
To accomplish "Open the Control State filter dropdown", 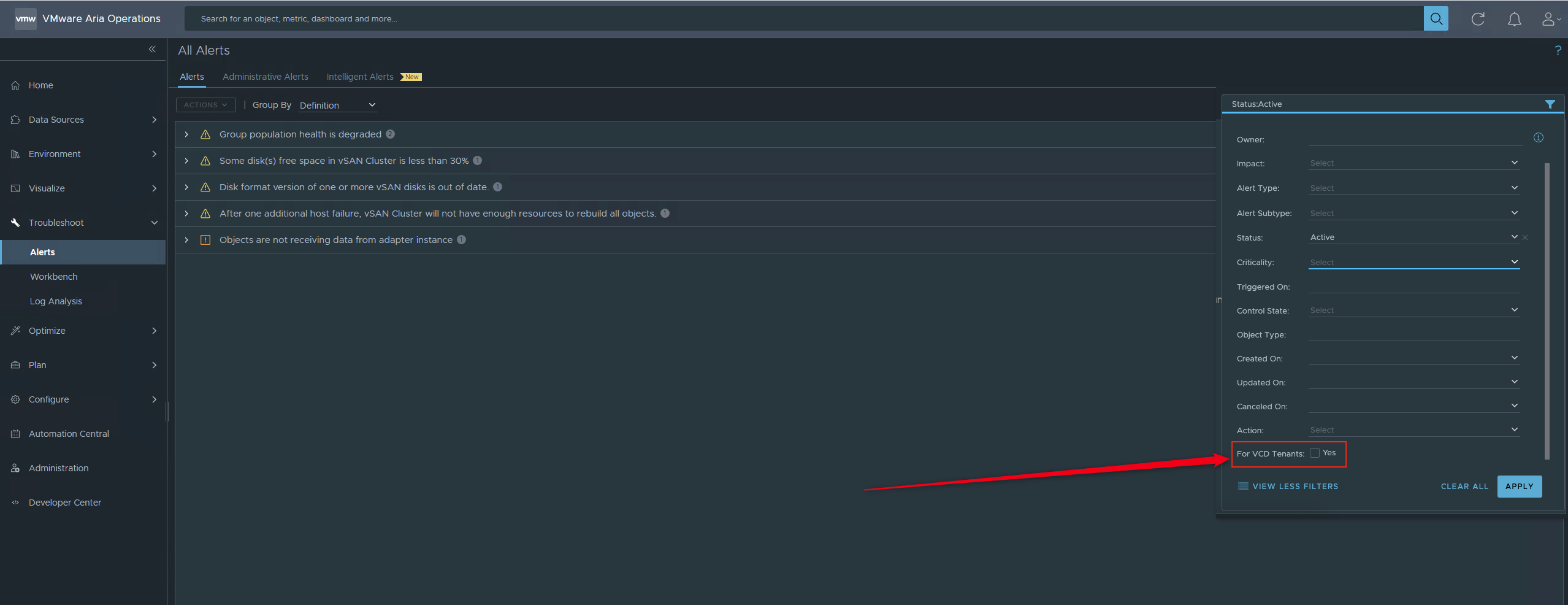I will (1413, 310).
